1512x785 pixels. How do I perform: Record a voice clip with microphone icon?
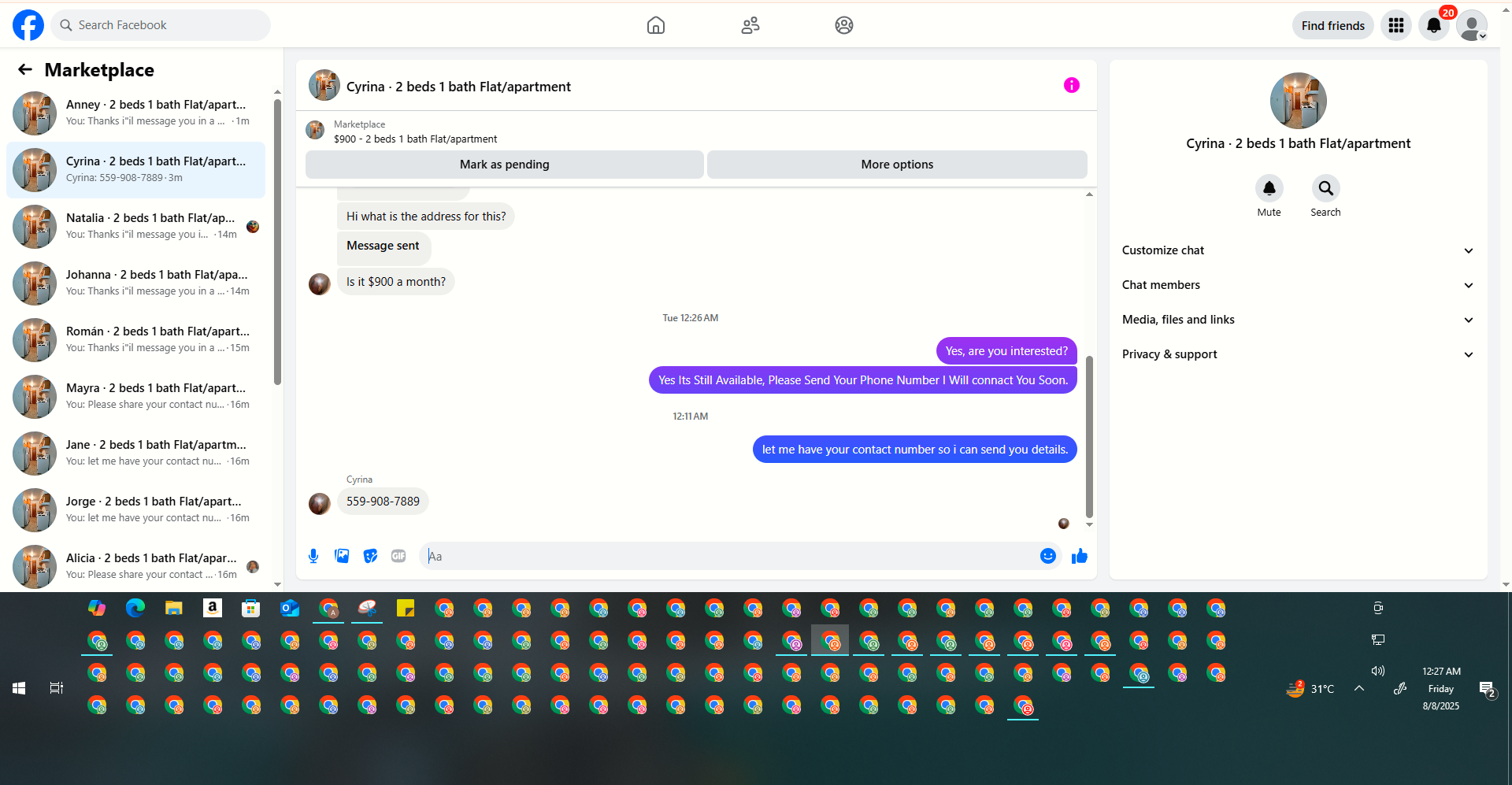313,556
